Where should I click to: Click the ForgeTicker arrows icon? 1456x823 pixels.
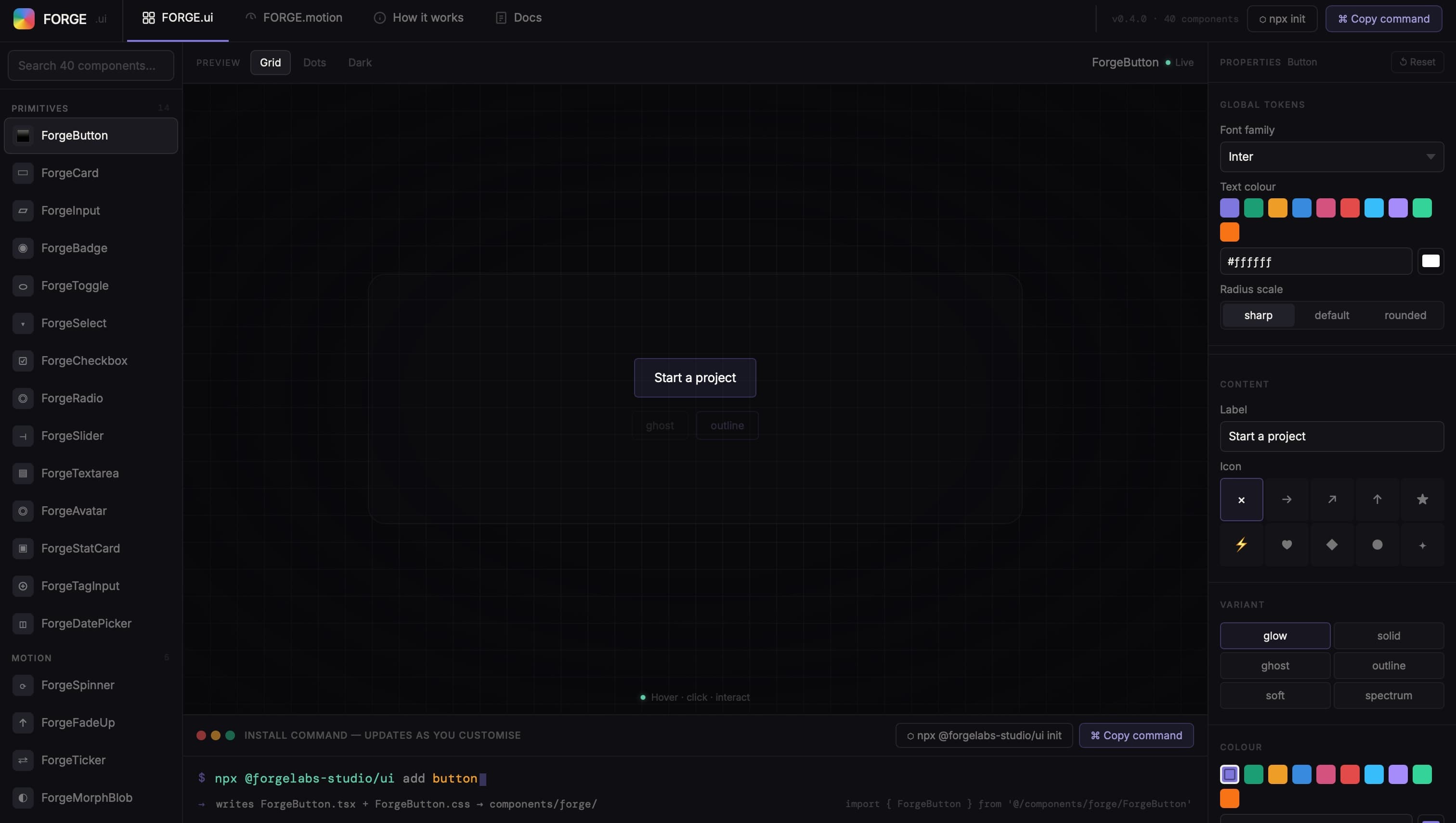pyautogui.click(x=23, y=760)
